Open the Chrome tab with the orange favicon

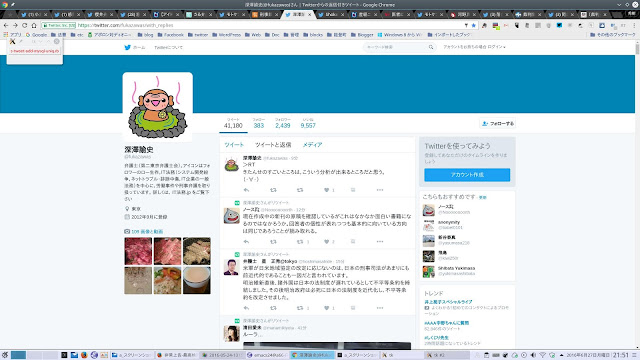[x=265, y=14]
